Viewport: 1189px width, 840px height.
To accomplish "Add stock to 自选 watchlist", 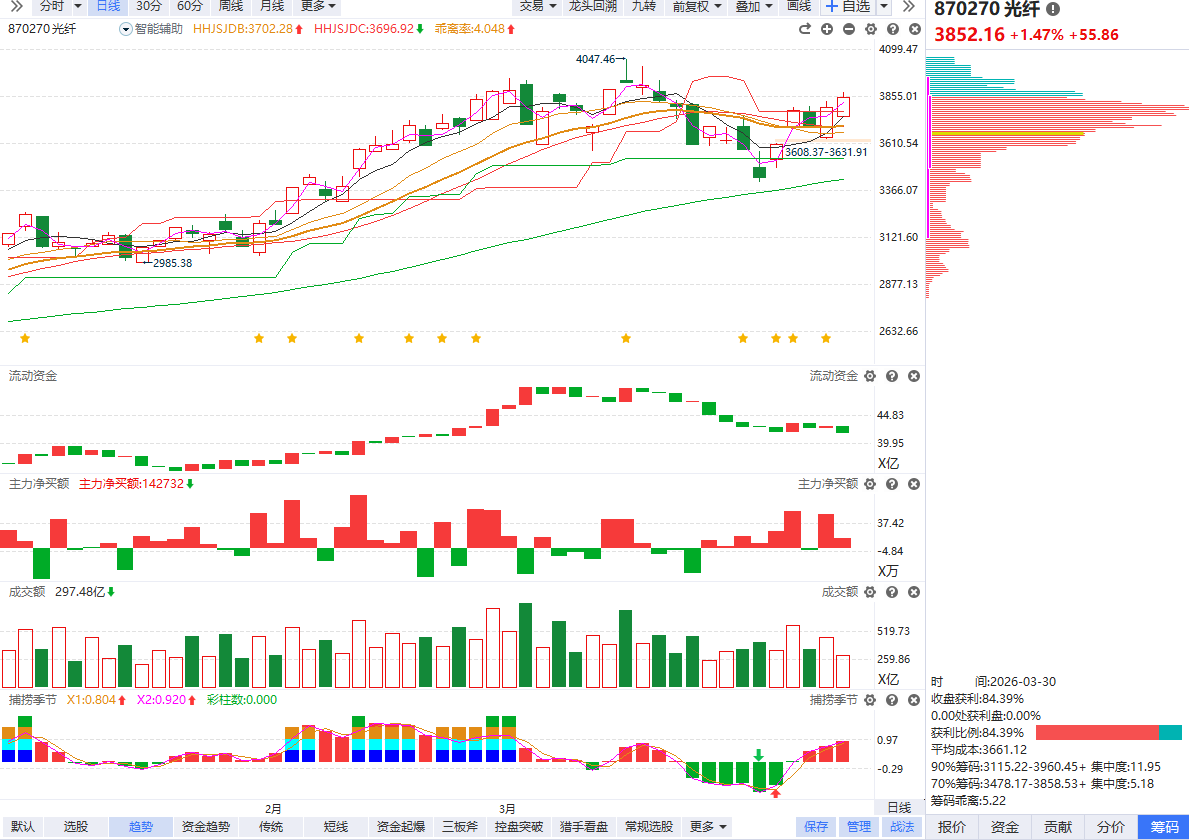I will click(846, 6).
